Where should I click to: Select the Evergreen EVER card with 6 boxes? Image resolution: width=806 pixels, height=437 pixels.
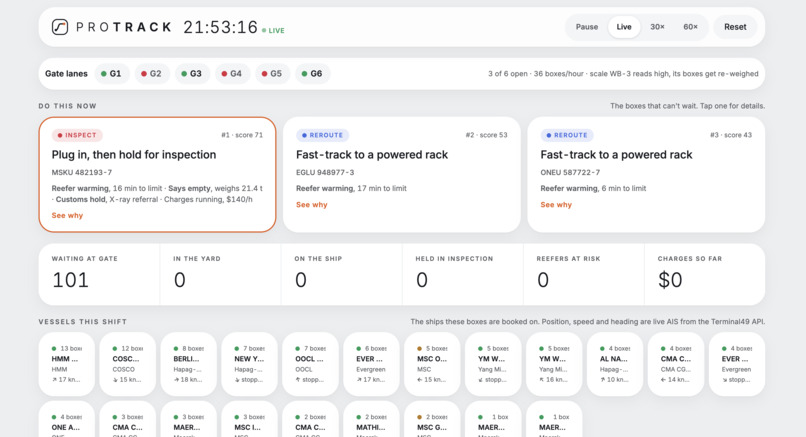tap(371, 364)
